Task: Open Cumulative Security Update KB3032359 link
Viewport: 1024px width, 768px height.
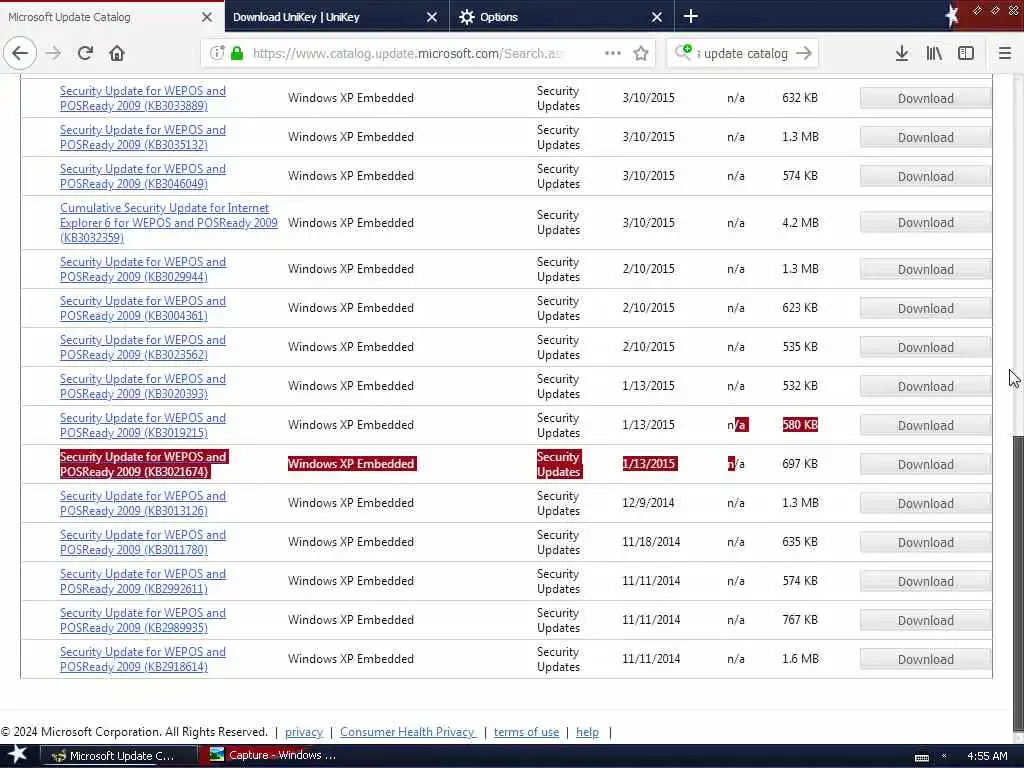Action: tap(168, 223)
